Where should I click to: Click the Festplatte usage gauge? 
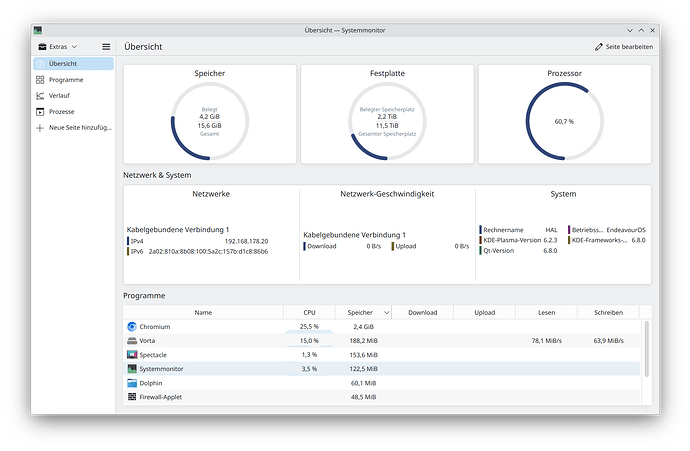click(387, 121)
